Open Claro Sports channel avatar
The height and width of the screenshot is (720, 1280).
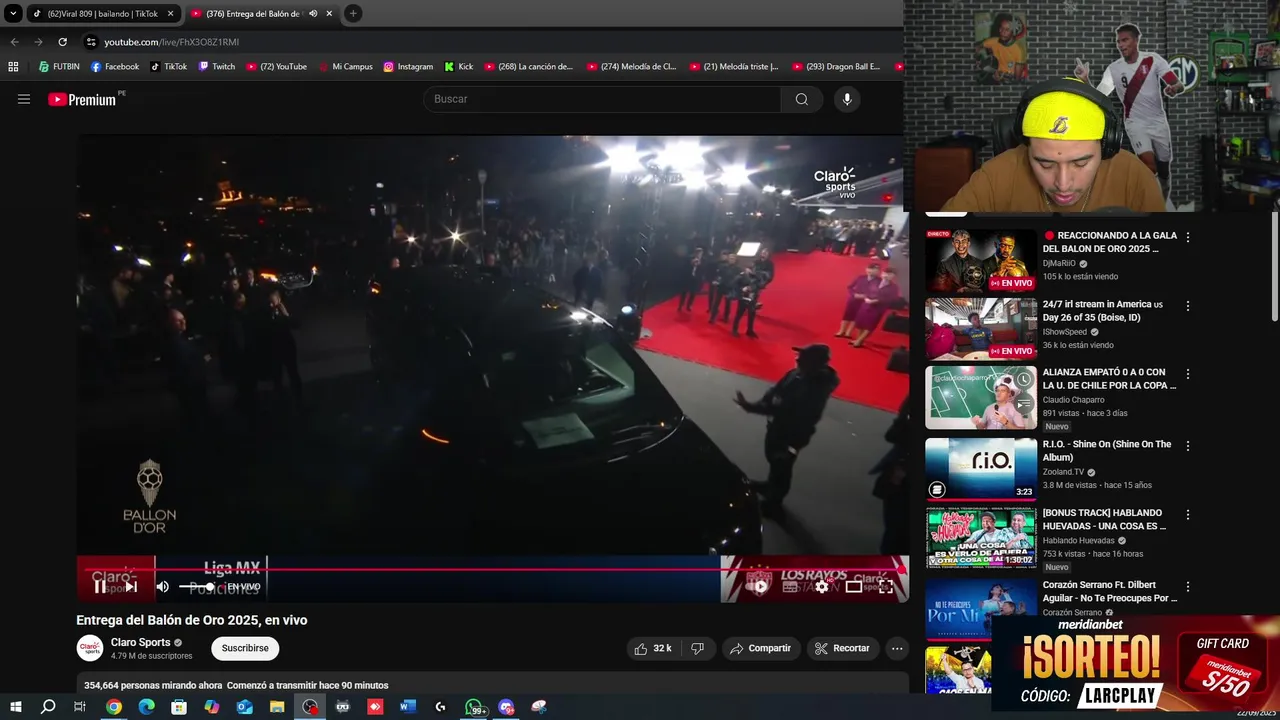(x=90, y=648)
